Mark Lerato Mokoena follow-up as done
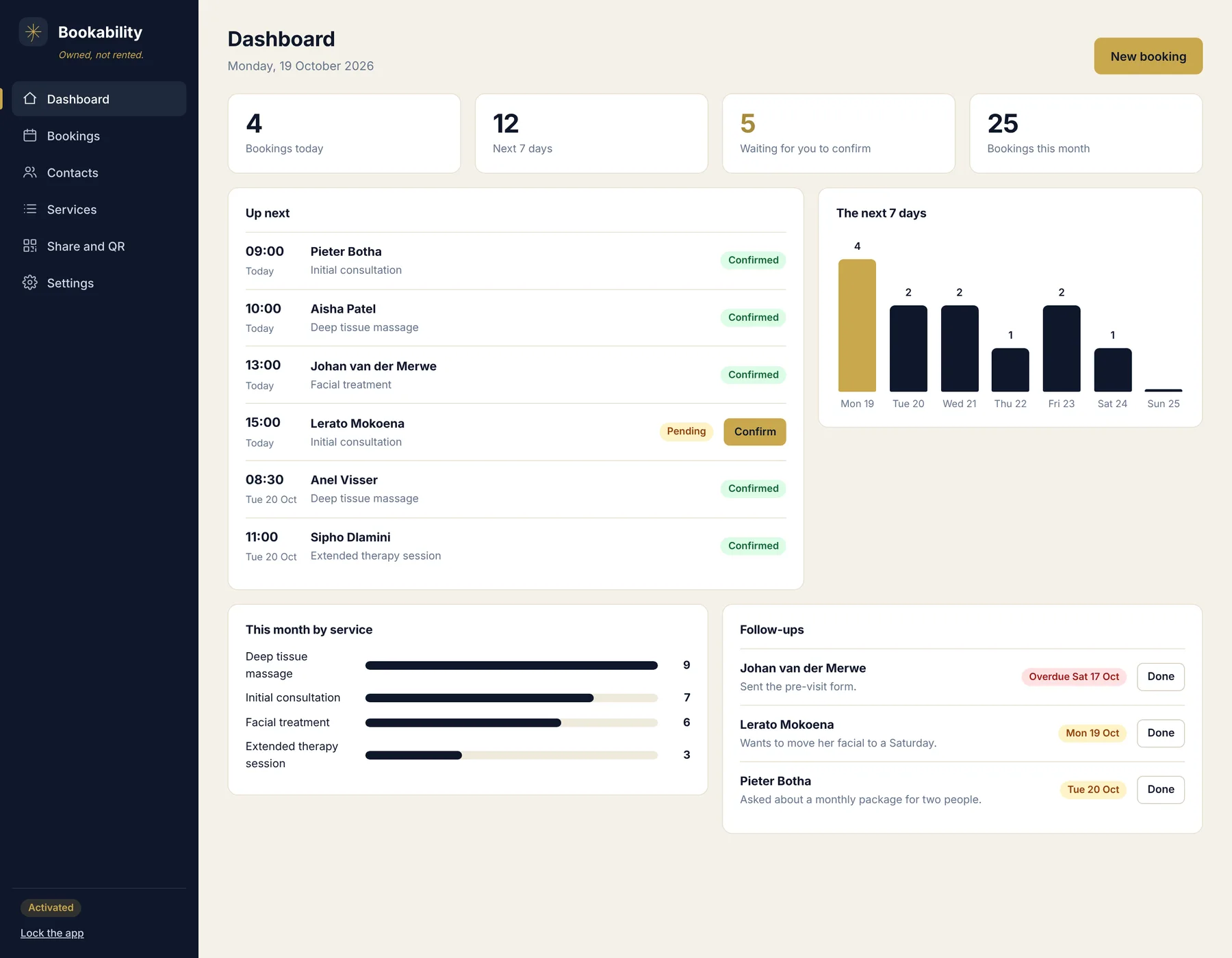1232x958 pixels. click(x=1161, y=733)
